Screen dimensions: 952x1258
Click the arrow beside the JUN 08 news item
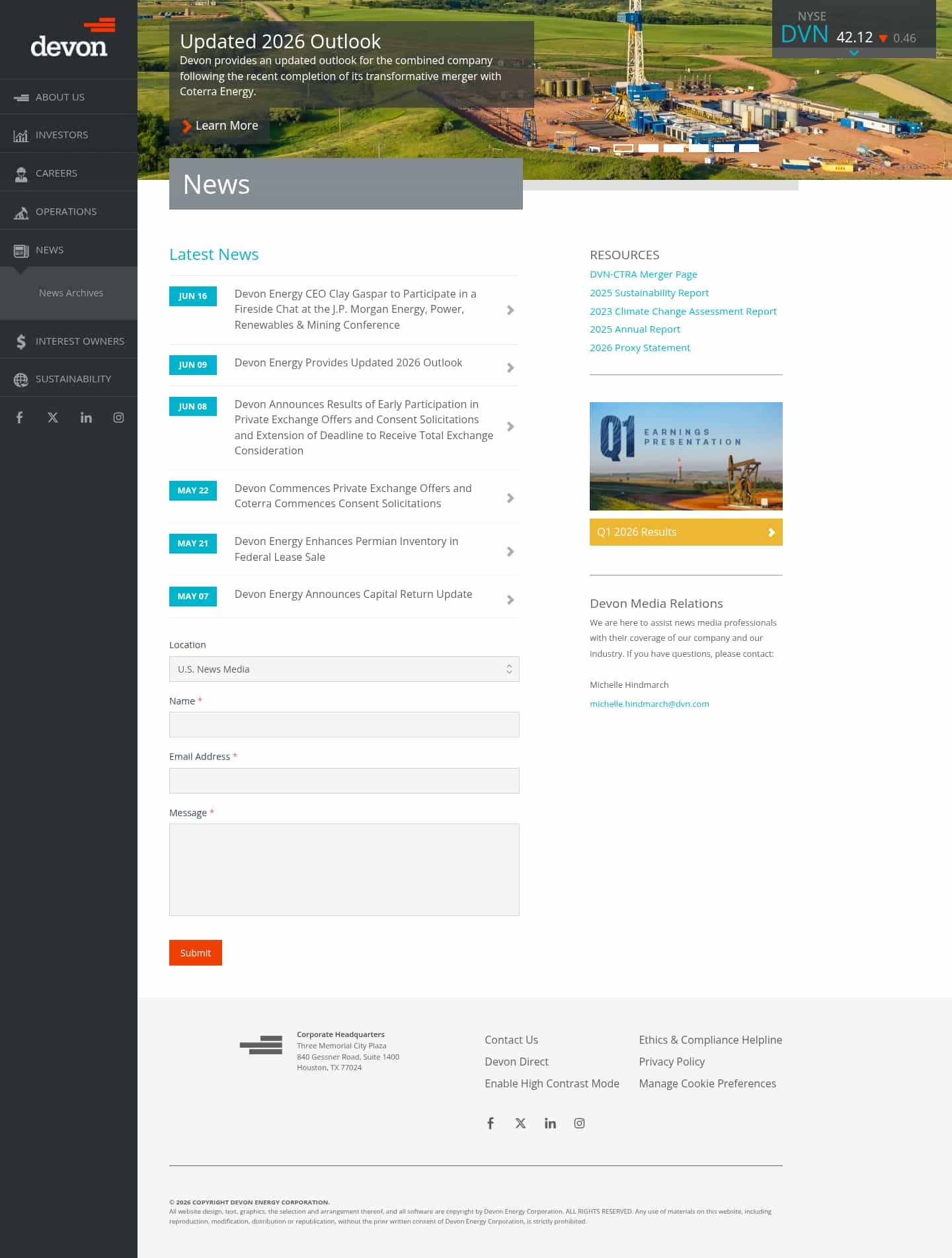510,427
